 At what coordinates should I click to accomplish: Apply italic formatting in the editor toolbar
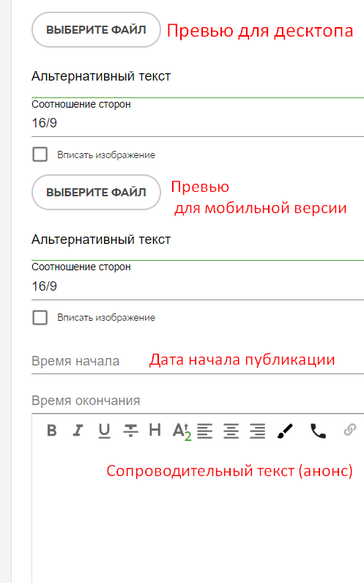point(78,431)
